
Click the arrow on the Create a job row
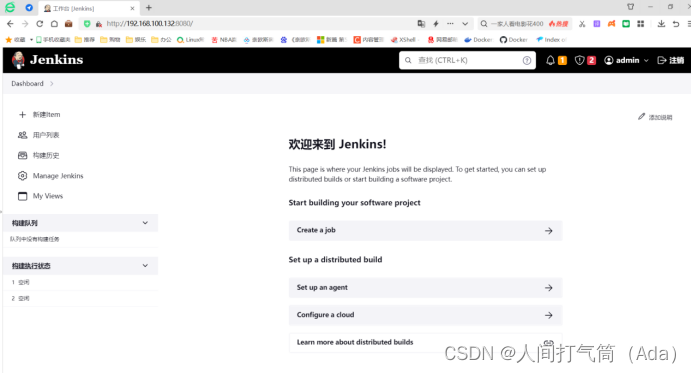pos(549,231)
